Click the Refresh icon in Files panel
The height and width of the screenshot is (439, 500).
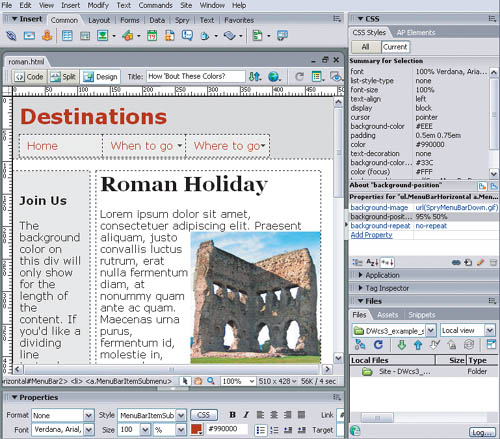[x=378, y=344]
